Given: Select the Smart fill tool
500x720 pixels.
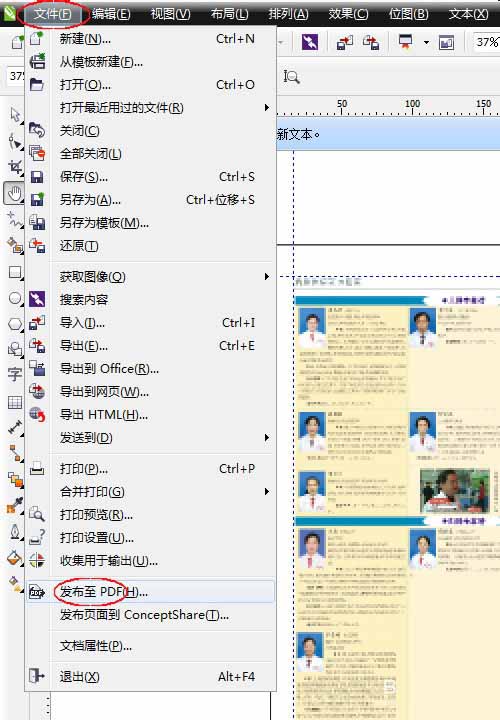Looking at the screenshot, I should coord(15,246).
